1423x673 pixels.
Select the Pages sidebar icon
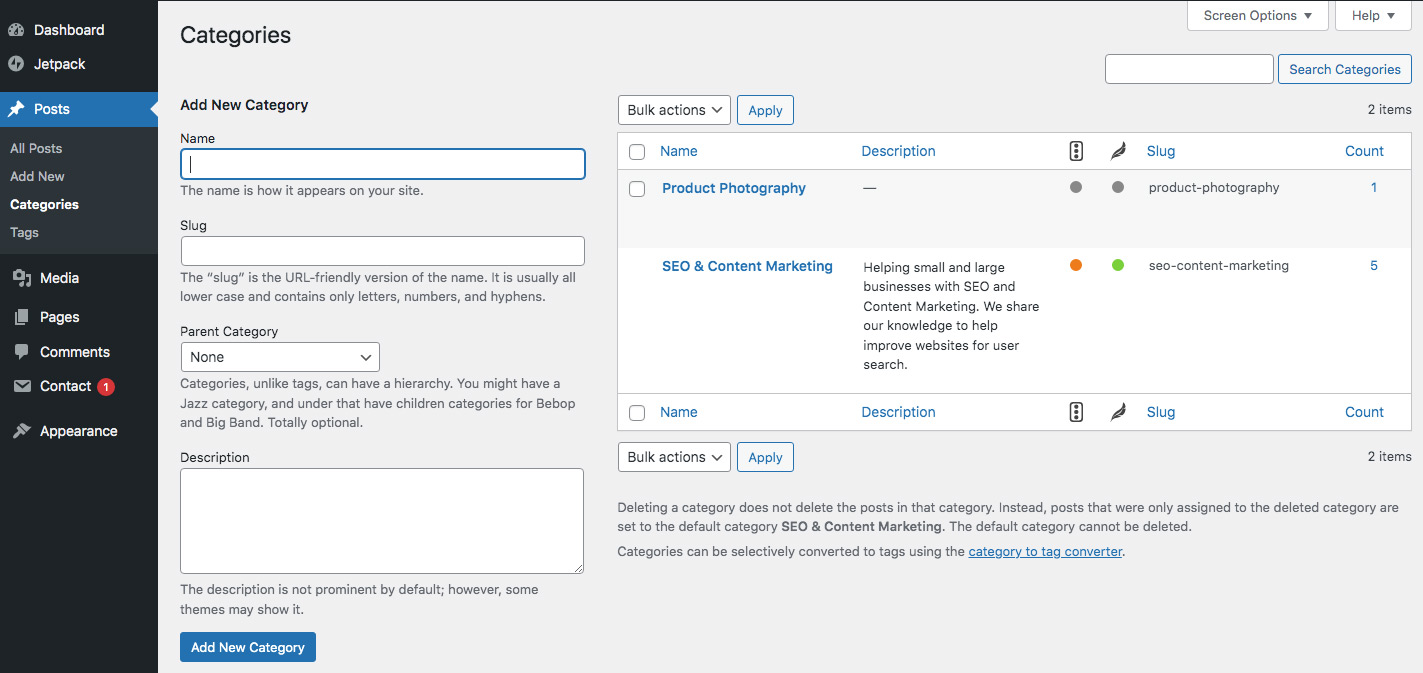[21, 316]
